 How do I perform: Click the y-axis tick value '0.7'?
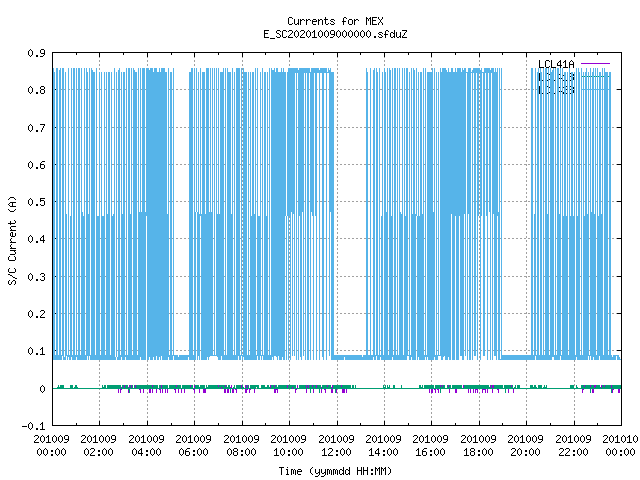(36, 128)
